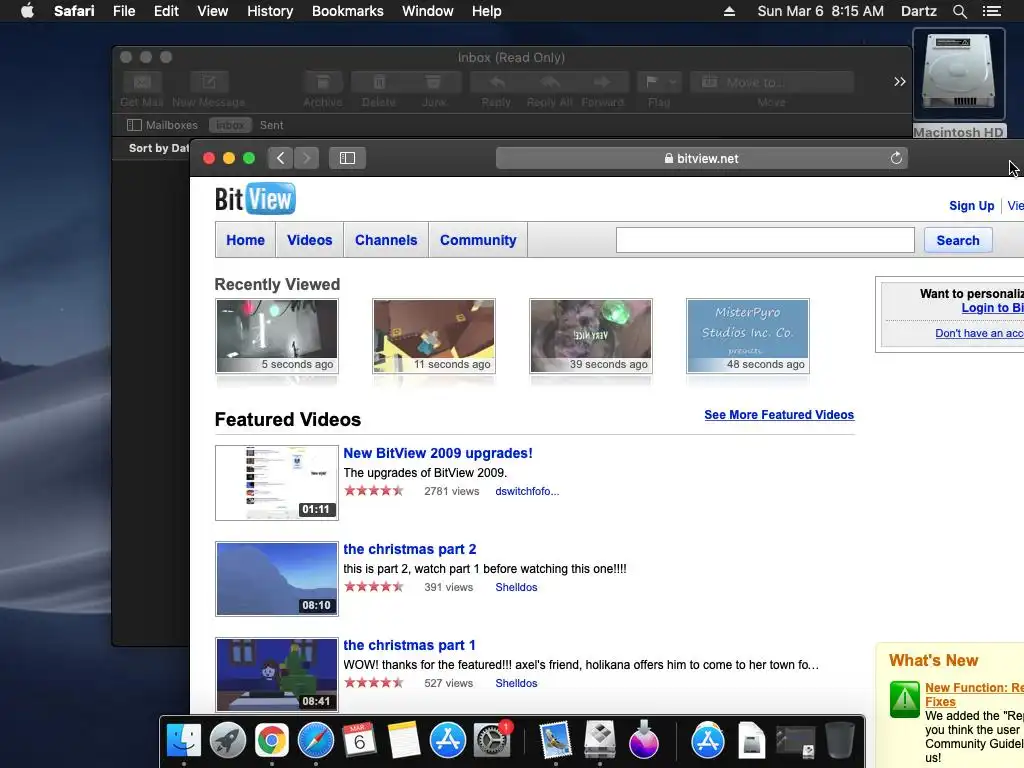Open Finder from the Dock
The image size is (1024, 768).
pyautogui.click(x=184, y=741)
